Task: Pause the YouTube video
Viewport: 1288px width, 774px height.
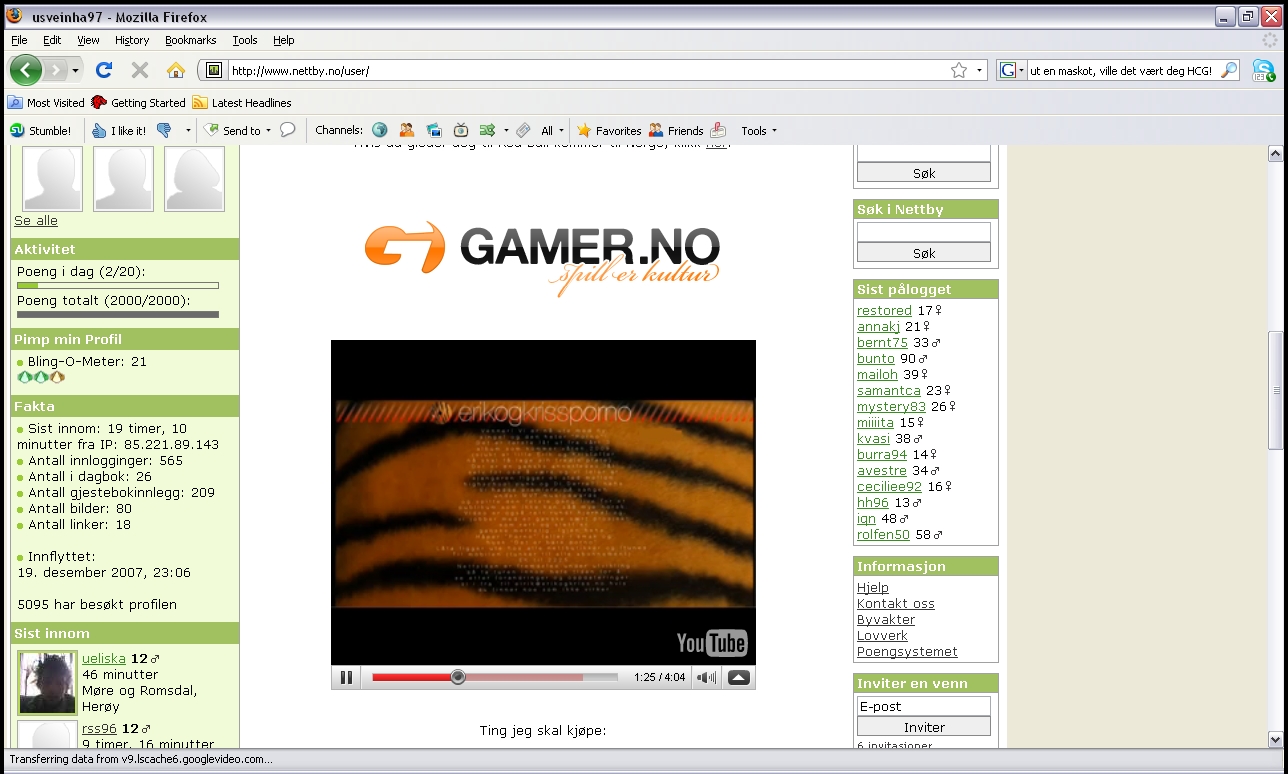Action: click(x=346, y=677)
